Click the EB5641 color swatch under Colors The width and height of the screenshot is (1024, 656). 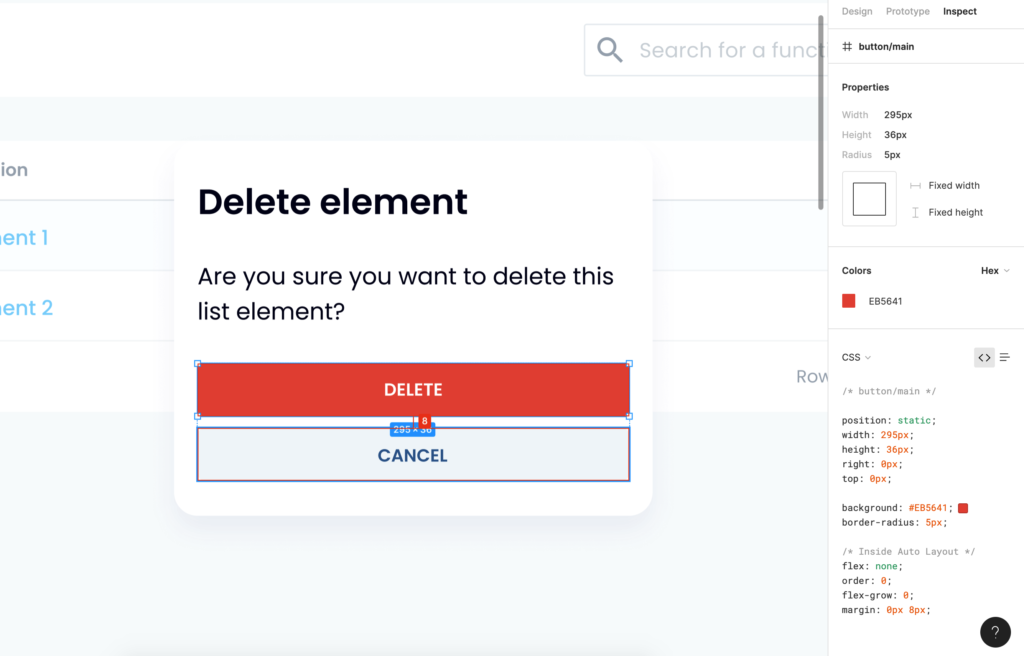(x=849, y=299)
